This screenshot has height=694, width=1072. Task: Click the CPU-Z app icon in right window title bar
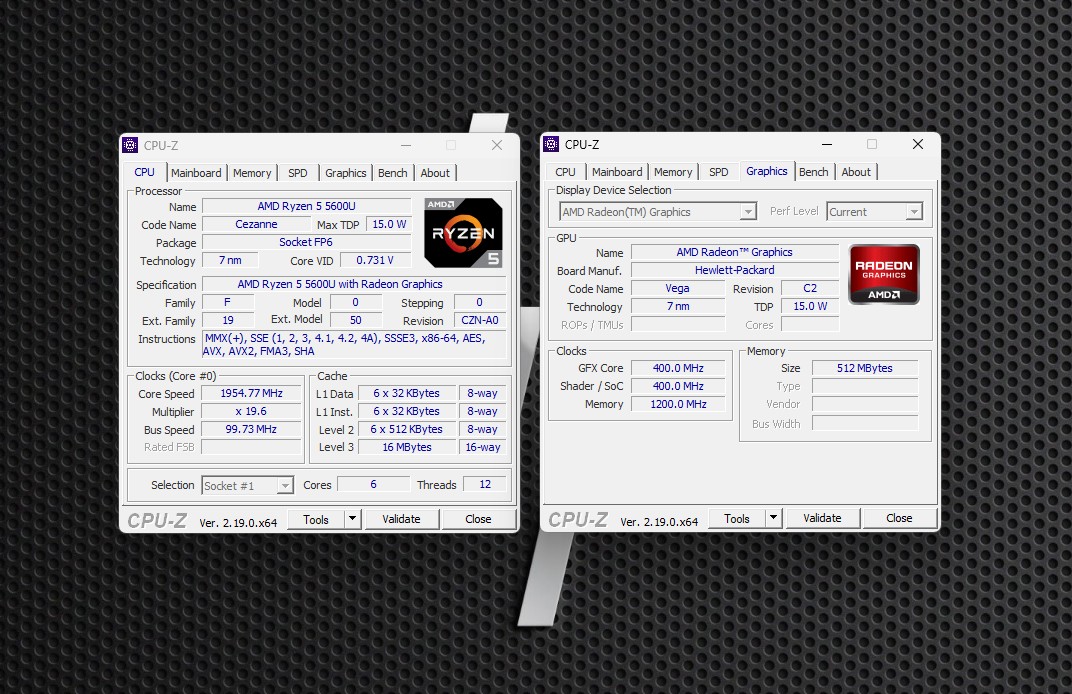[551, 144]
